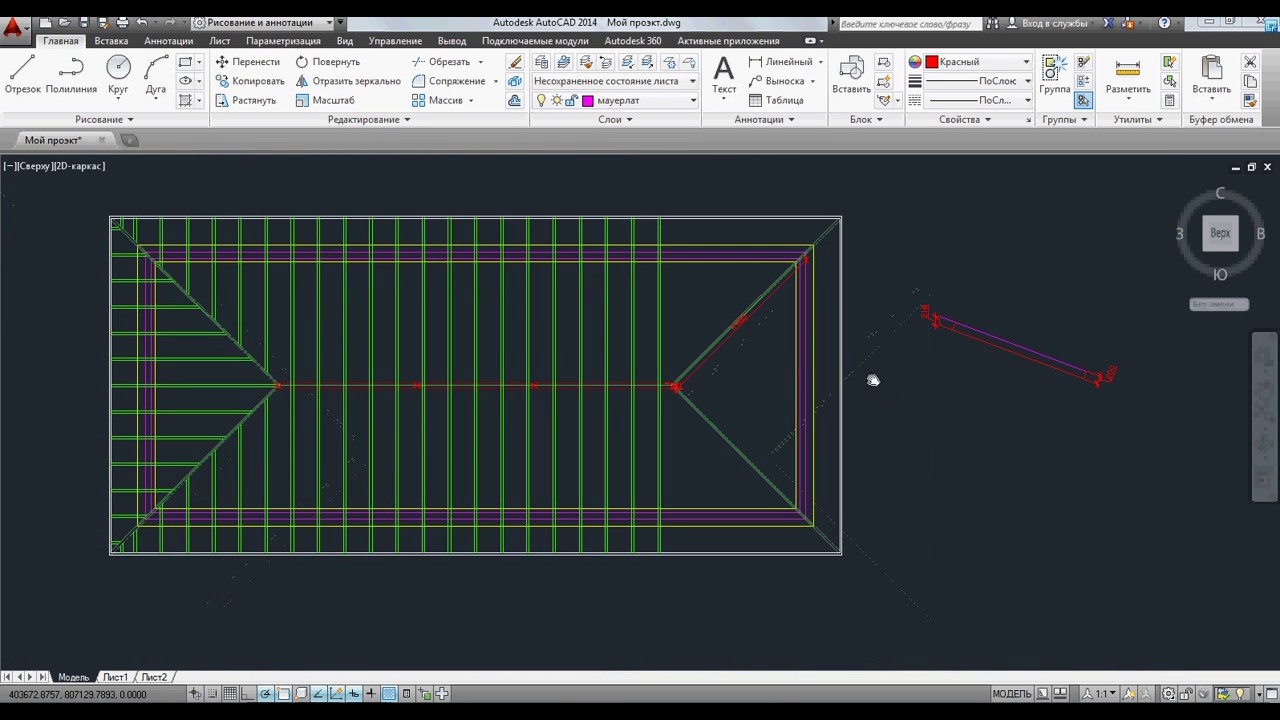Activate the Дуга arc tool
Viewport: 1280px width, 720px height.
[156, 75]
